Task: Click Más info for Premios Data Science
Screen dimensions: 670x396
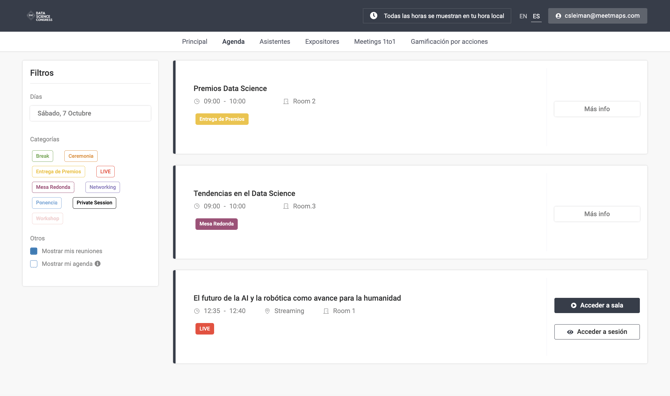Action: [x=597, y=109]
